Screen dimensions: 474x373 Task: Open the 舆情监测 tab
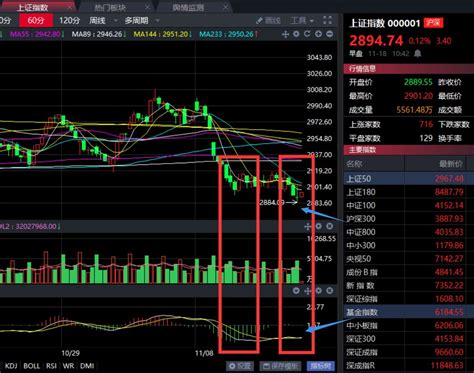click(x=188, y=7)
